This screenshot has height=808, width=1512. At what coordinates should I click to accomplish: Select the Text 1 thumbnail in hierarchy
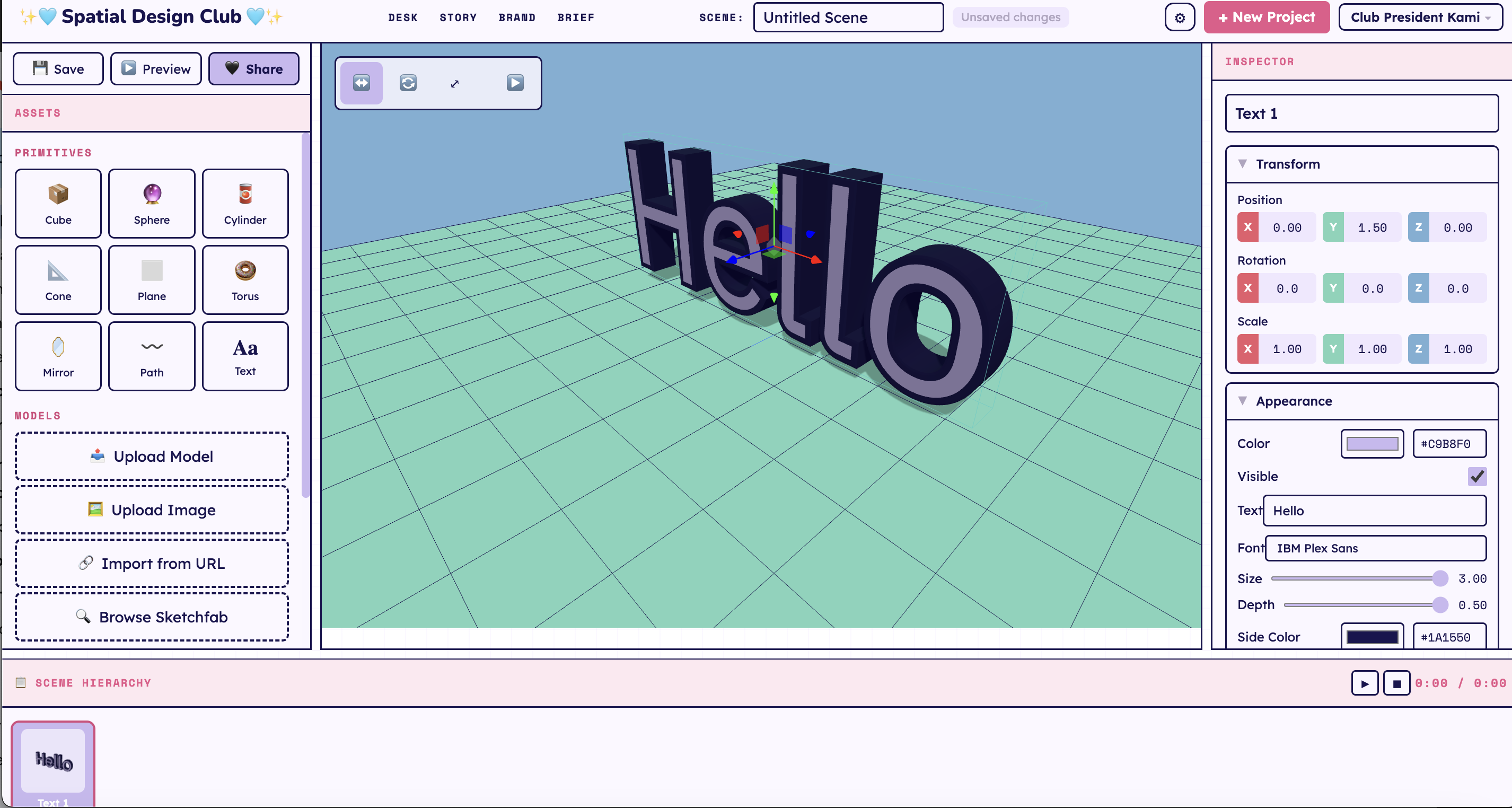tap(52, 763)
